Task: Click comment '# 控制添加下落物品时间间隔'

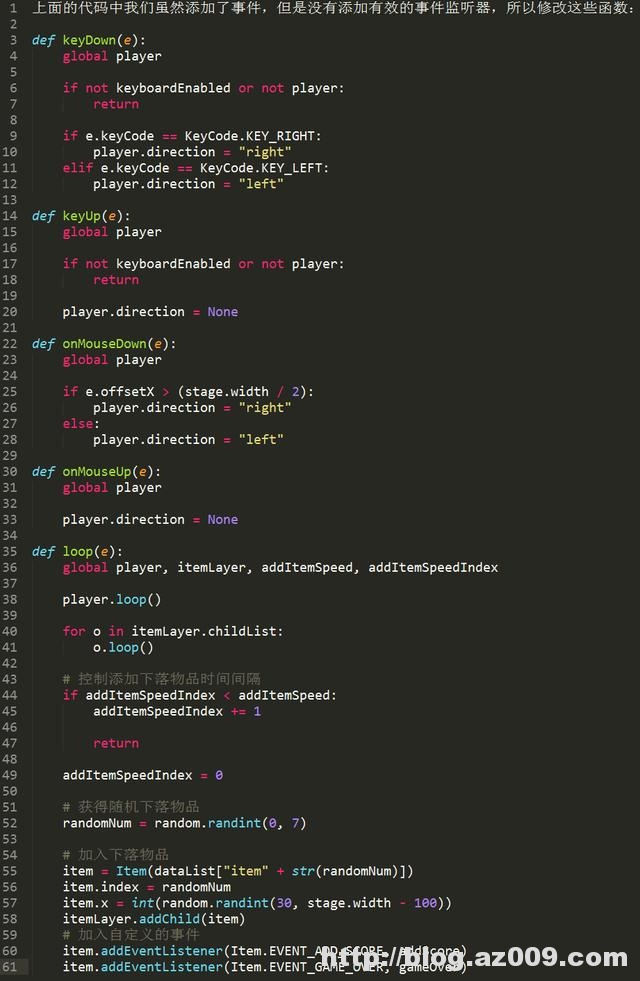Action: click(161, 679)
